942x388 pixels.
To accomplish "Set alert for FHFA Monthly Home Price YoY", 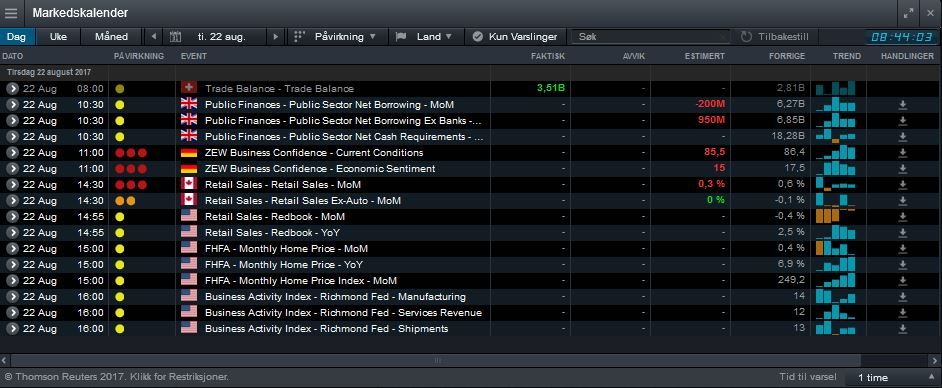I will (902, 265).
